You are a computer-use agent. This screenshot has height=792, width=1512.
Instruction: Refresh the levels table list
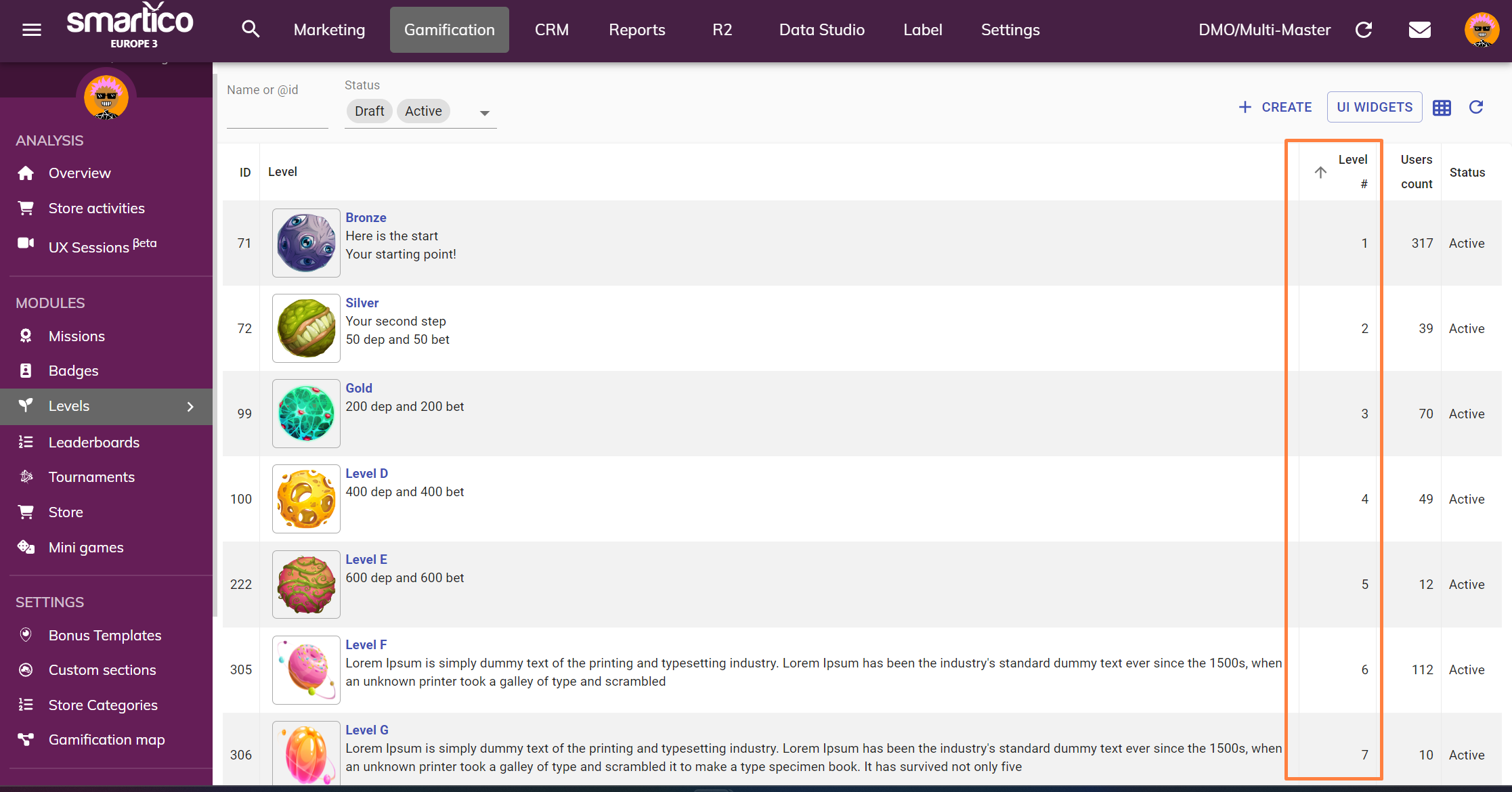1476,107
